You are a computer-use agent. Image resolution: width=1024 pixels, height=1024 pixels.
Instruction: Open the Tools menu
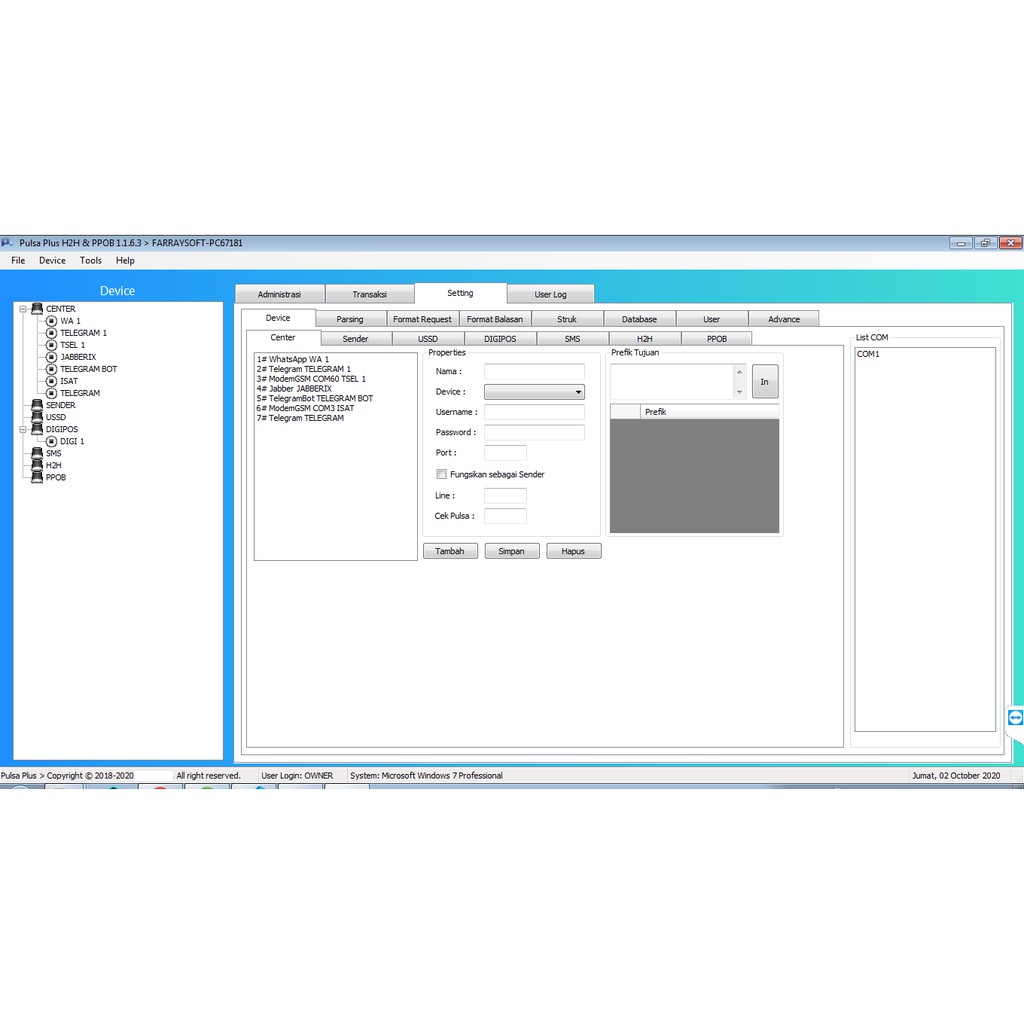(91, 260)
